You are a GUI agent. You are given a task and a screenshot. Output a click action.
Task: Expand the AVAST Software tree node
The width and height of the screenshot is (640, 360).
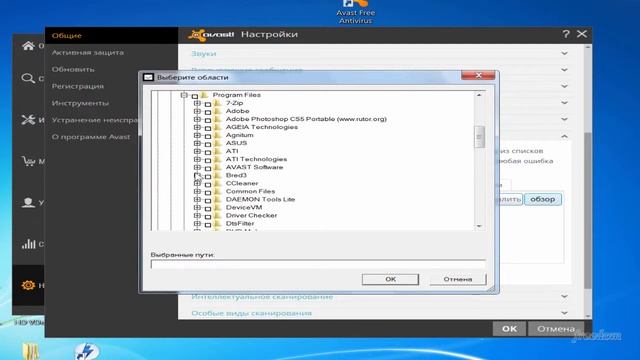[197, 167]
